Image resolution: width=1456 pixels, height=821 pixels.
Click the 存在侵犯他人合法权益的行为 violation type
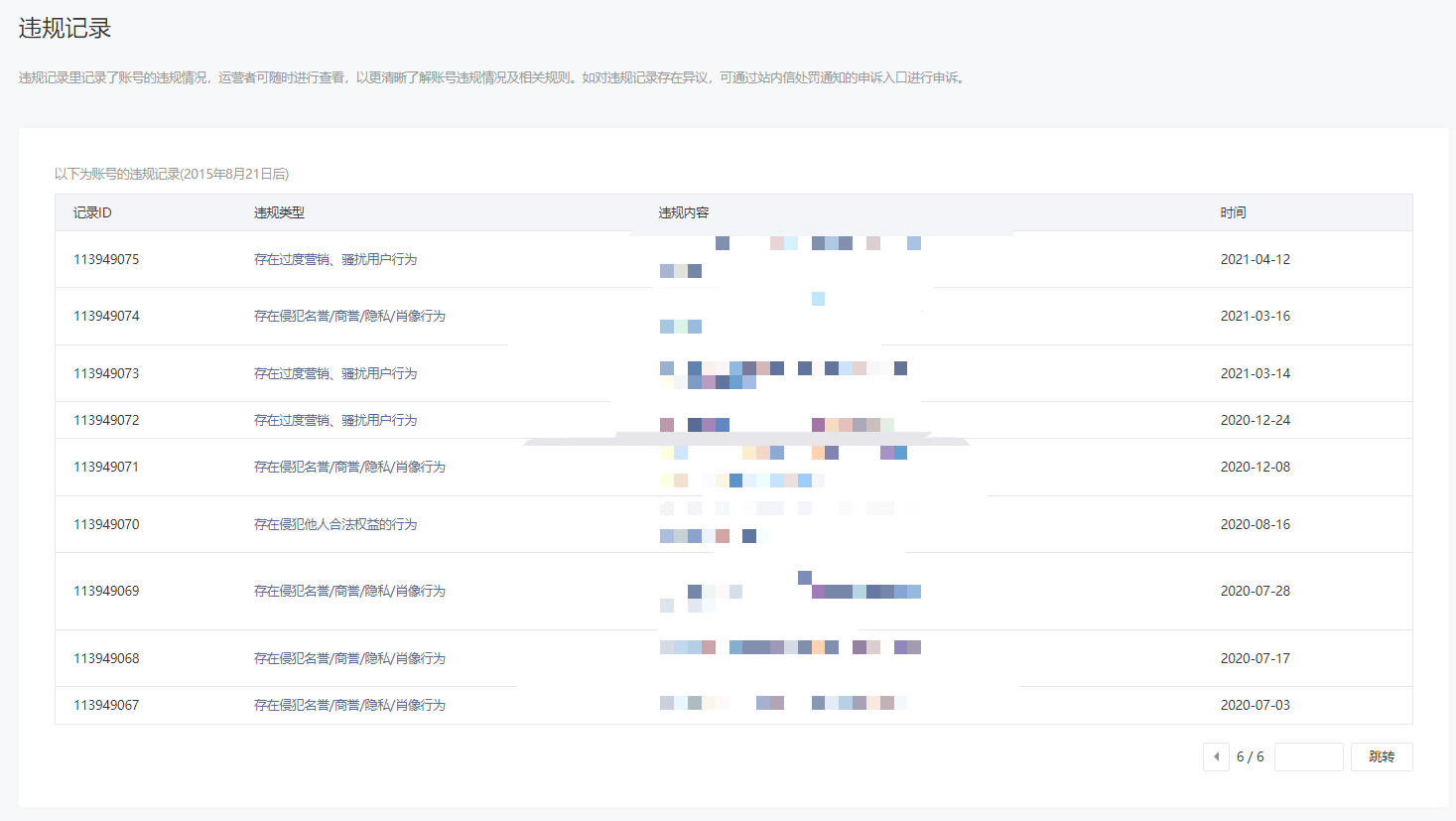click(335, 524)
